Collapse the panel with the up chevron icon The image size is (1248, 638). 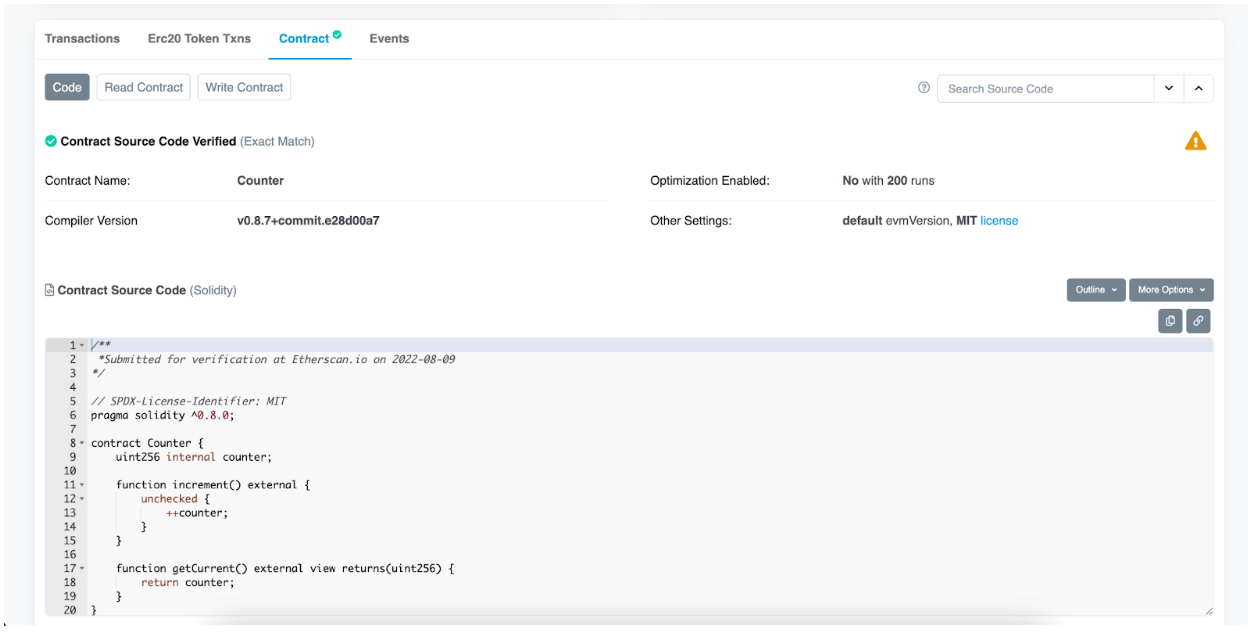point(1198,88)
